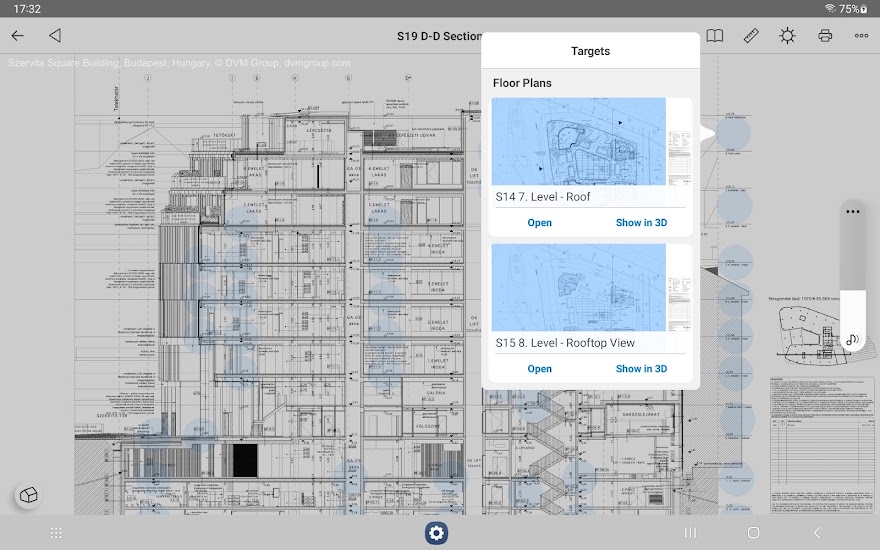Select the ruler measure tool
The image size is (880, 550).
(752, 36)
